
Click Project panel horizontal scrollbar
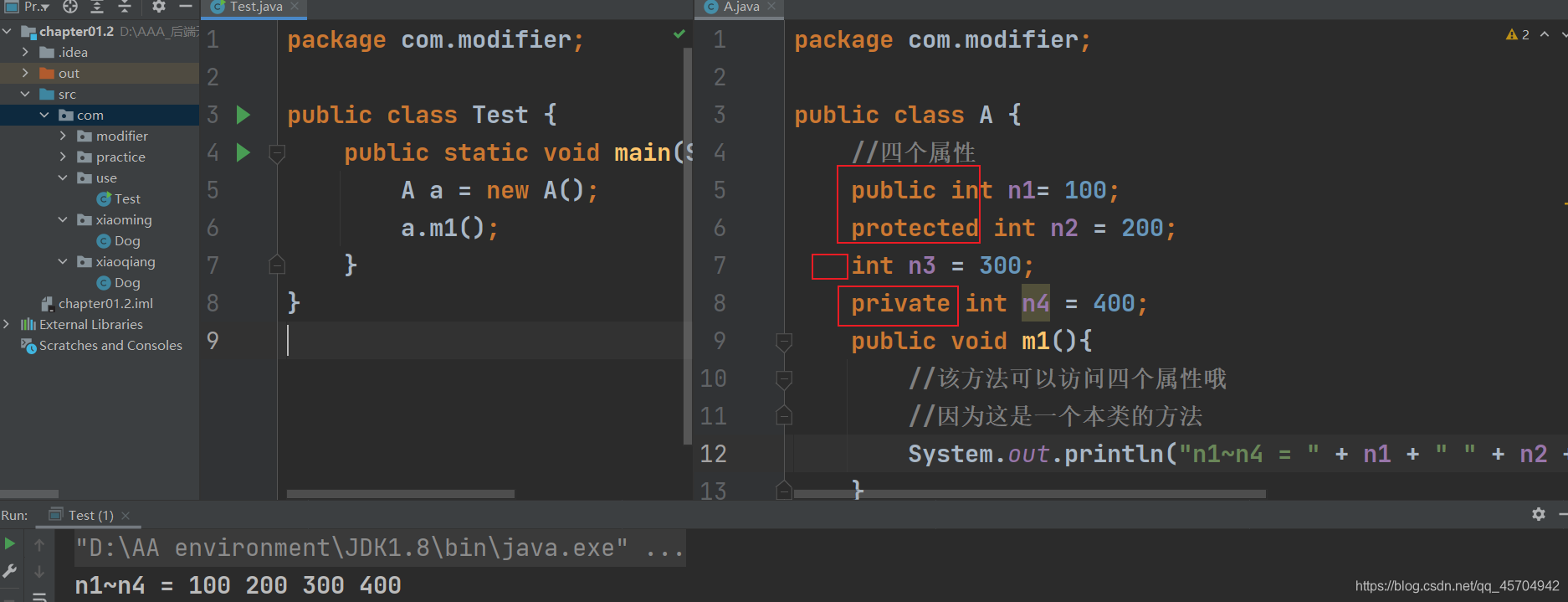[29, 494]
